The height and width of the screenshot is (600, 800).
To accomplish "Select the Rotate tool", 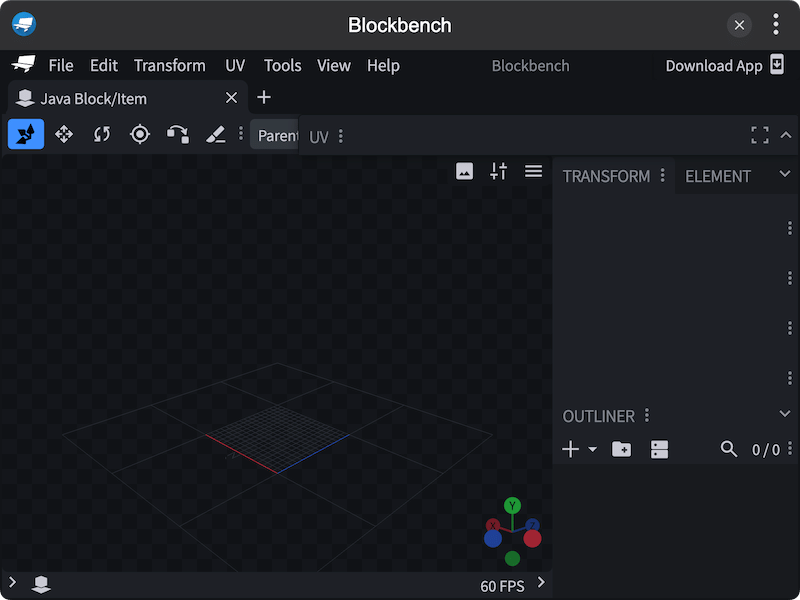I will coord(102,134).
